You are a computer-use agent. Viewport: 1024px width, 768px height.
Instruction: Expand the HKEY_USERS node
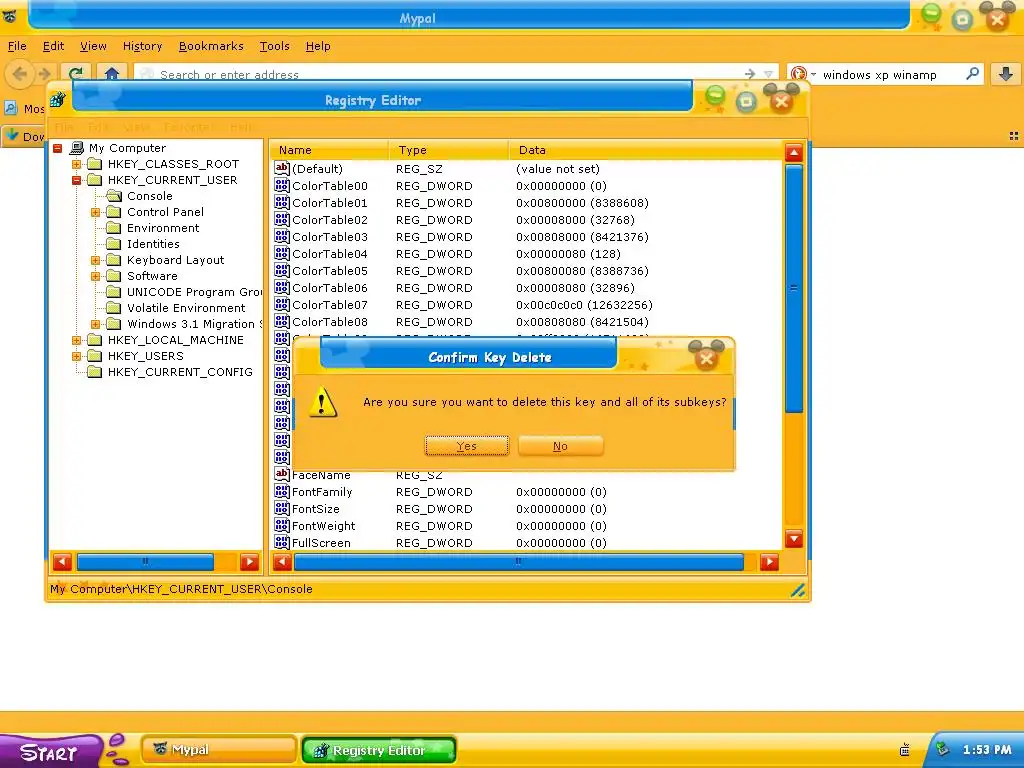point(76,356)
